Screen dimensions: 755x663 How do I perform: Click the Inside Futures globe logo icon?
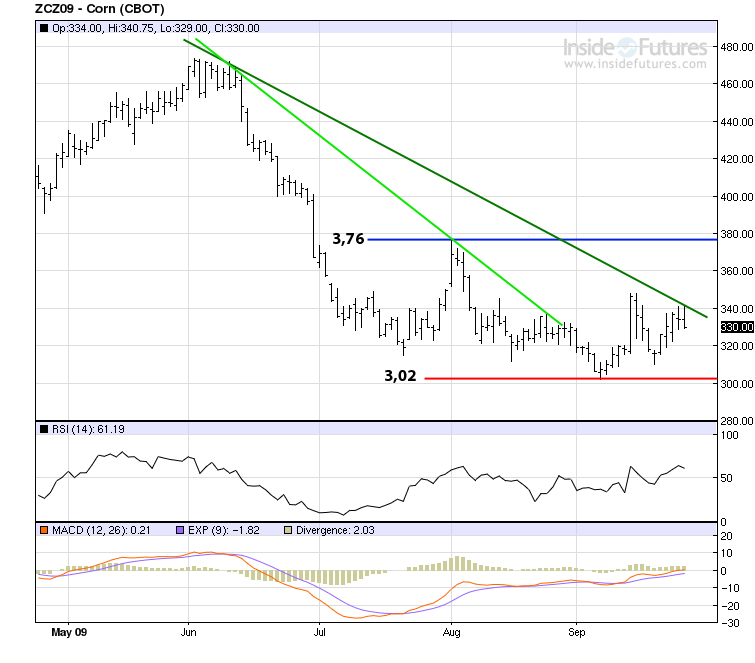624,47
